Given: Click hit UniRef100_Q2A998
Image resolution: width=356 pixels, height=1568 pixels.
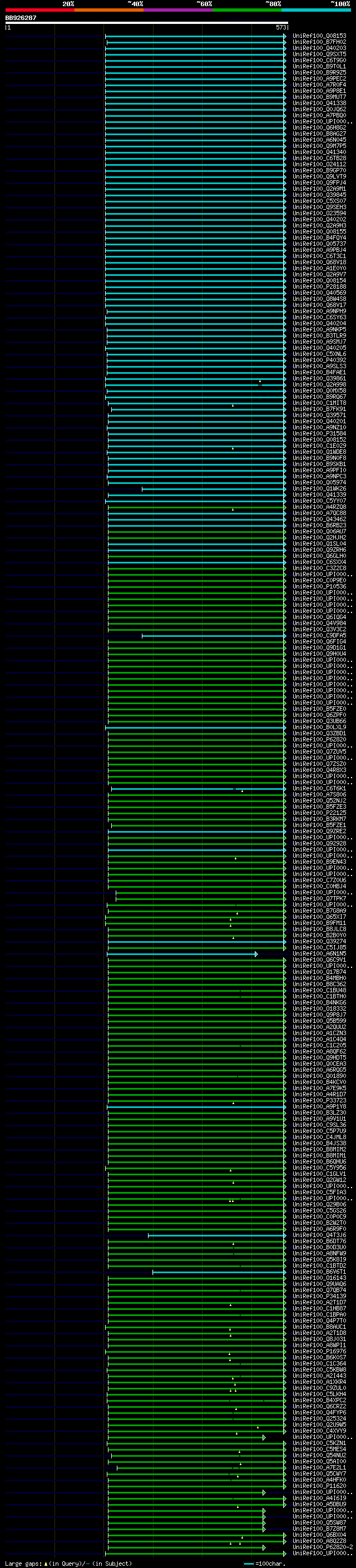Looking at the screenshot, I should point(319,385).
